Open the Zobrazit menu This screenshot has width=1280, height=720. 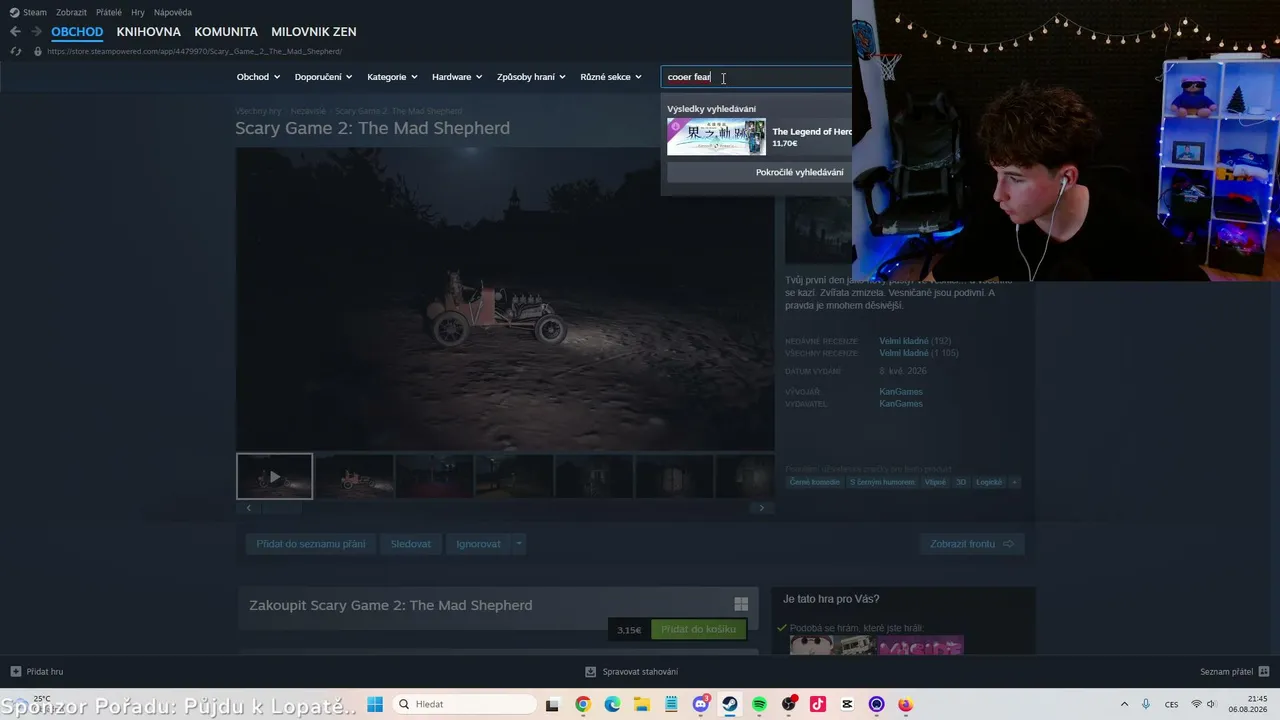point(71,12)
